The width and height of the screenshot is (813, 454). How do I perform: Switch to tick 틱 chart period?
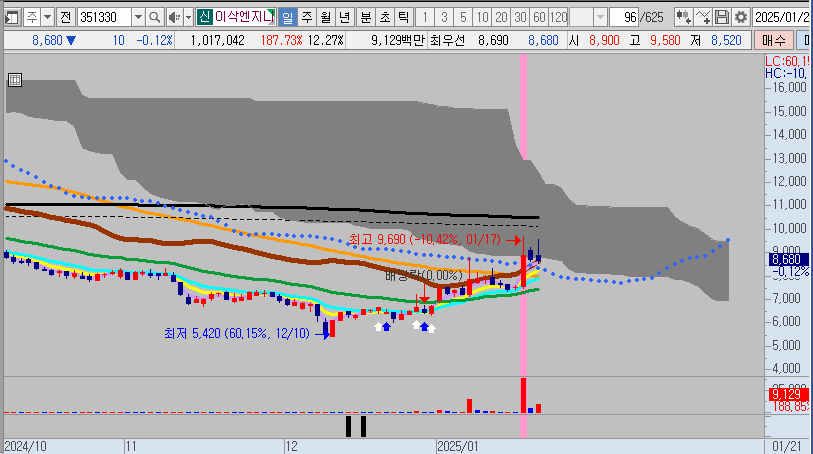(403, 17)
